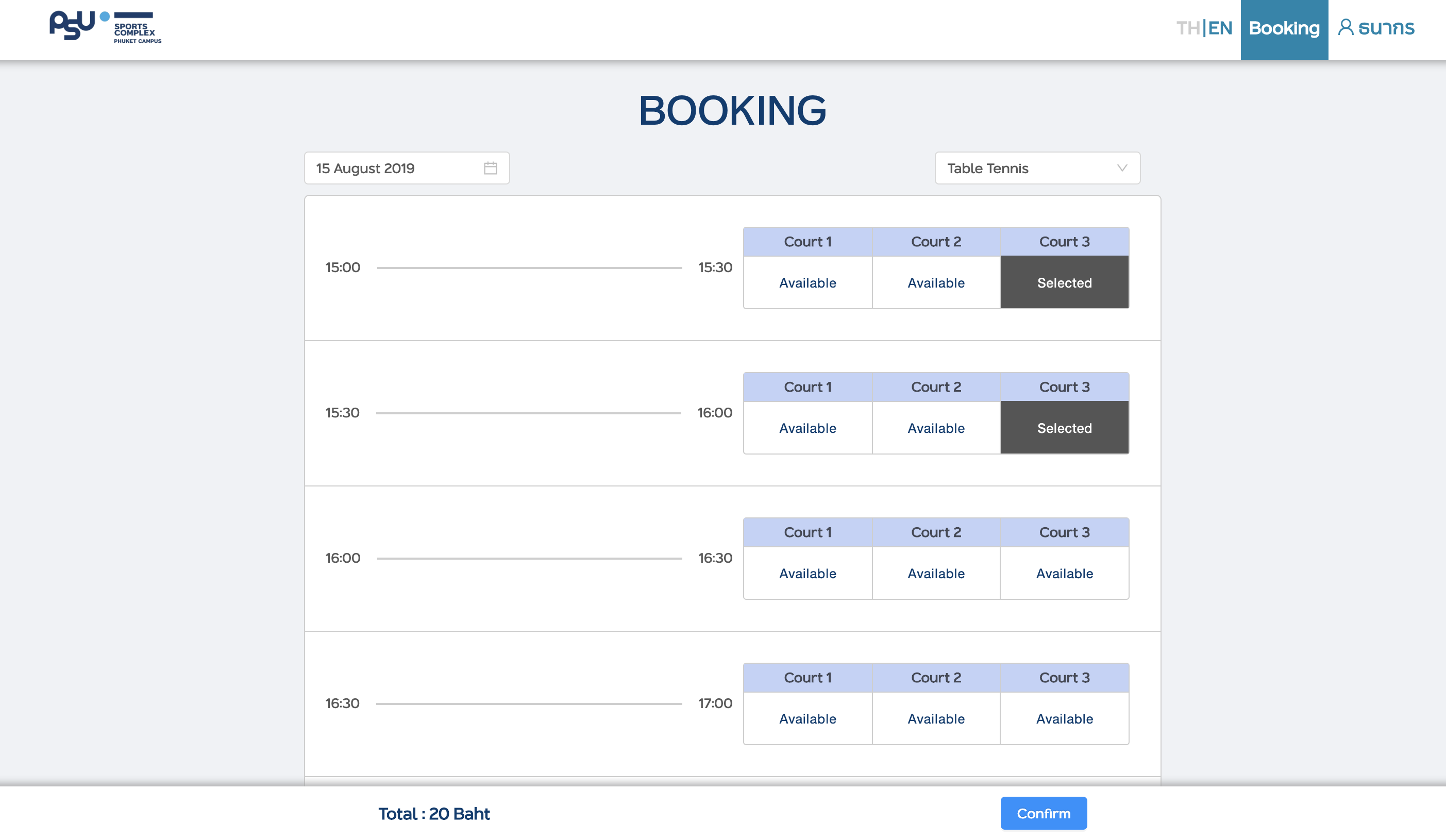Select Court 3 Available at 16:30

(x=1065, y=718)
